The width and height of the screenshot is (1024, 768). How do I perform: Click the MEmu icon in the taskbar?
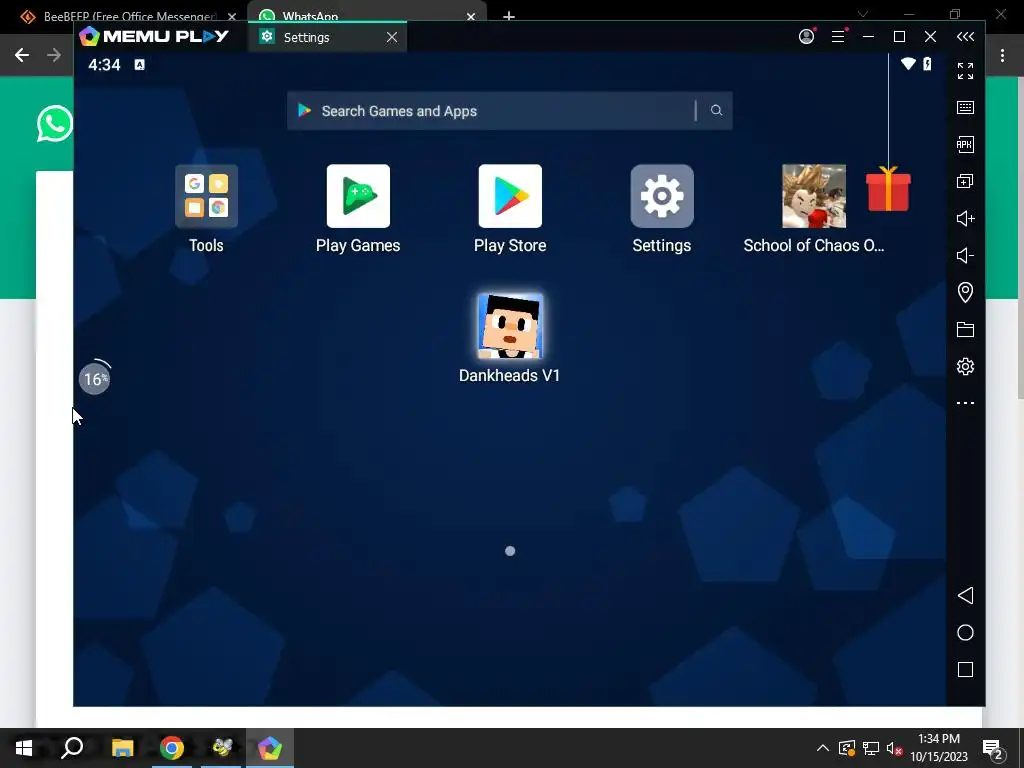[x=270, y=748]
